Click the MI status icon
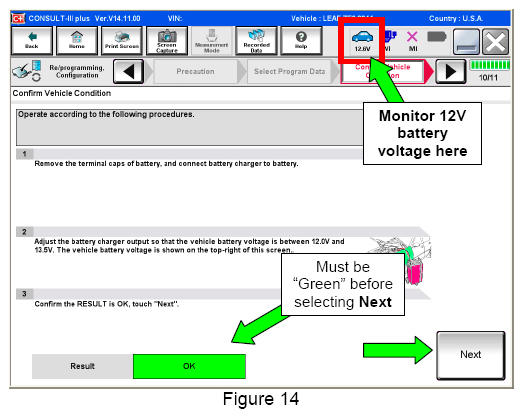Screen dimensions: 523x418 coord(413,41)
